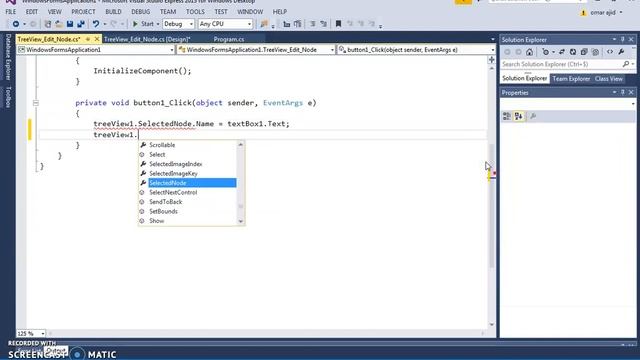
Task: Open the WINDOW menu
Action: (x=250, y=12)
